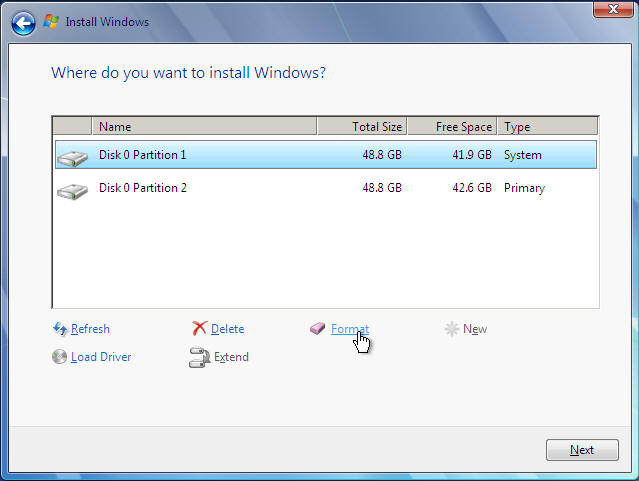The height and width of the screenshot is (481, 639).
Task: Click the red X Delete icon
Action: click(199, 329)
